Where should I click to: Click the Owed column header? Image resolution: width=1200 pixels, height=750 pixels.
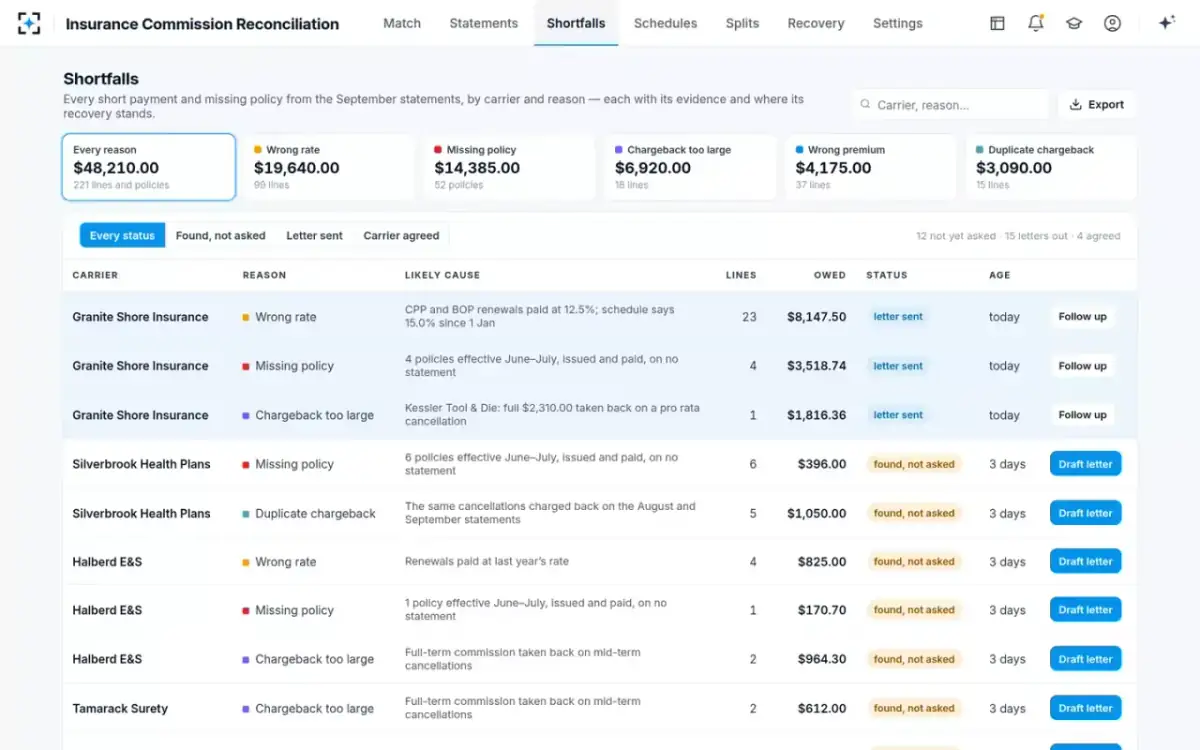click(x=829, y=275)
